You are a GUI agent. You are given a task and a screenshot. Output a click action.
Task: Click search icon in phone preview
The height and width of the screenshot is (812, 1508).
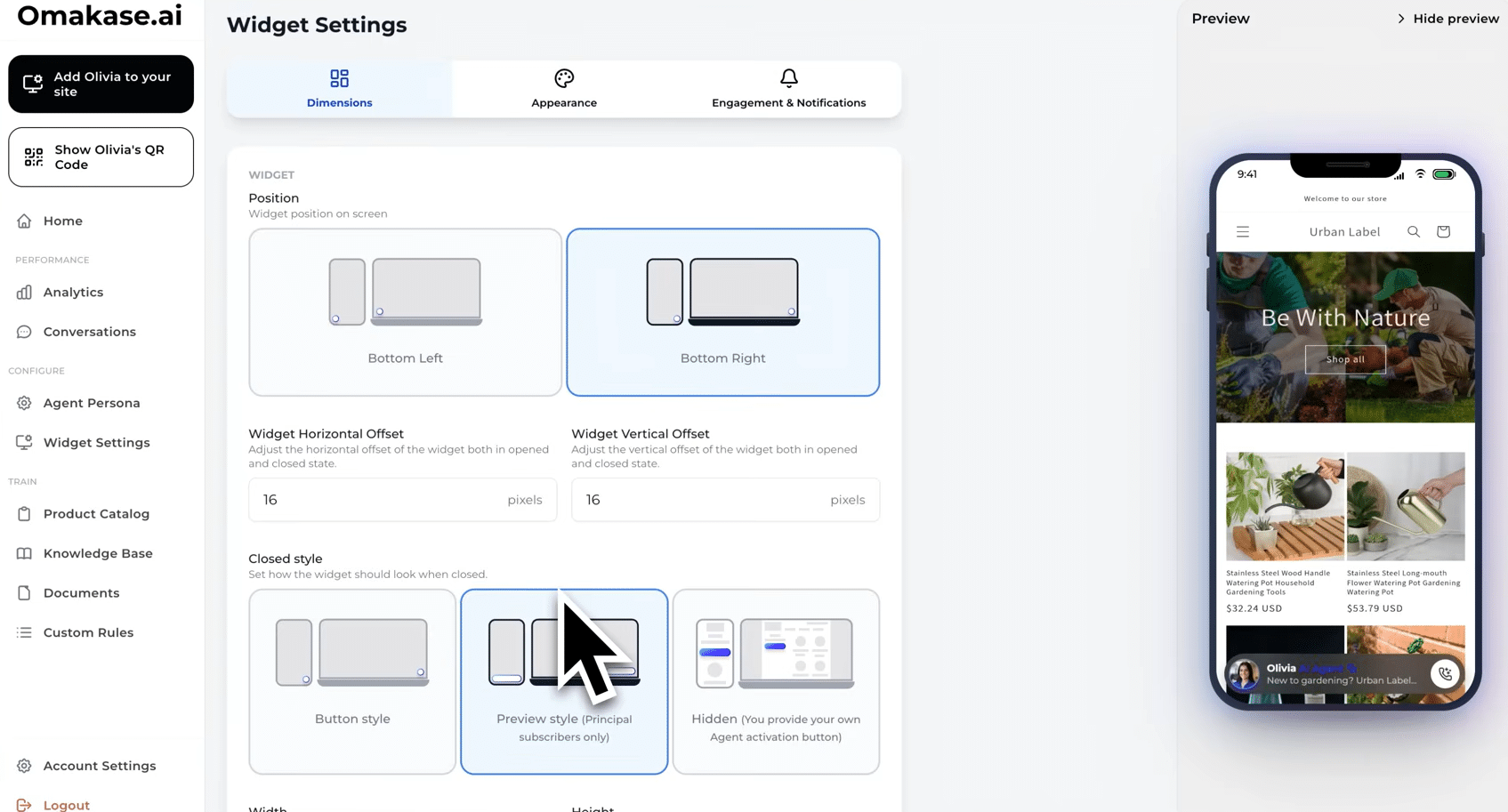coord(1414,232)
